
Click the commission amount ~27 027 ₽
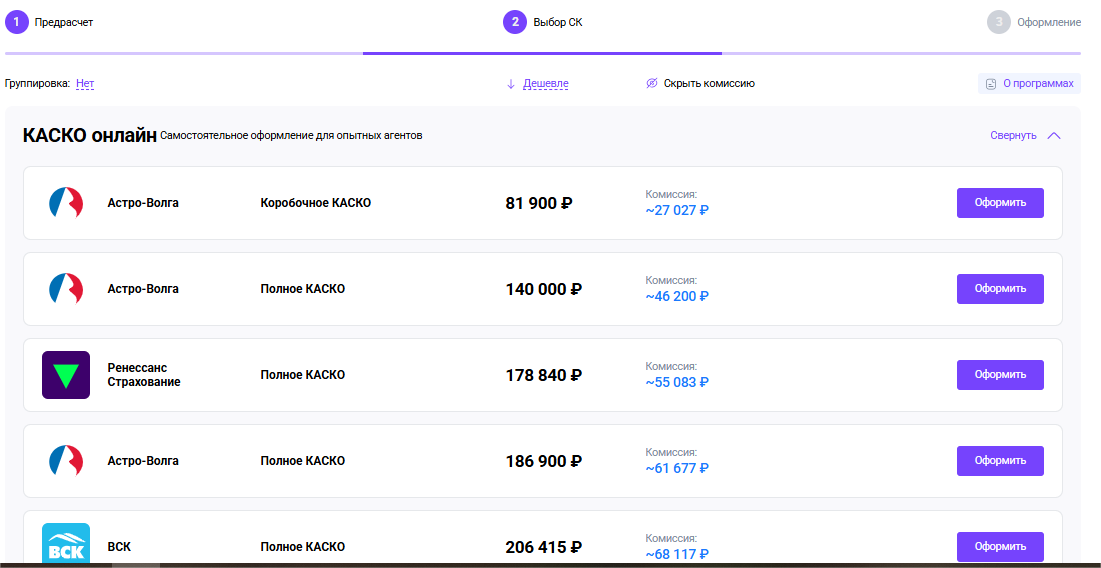(677, 211)
